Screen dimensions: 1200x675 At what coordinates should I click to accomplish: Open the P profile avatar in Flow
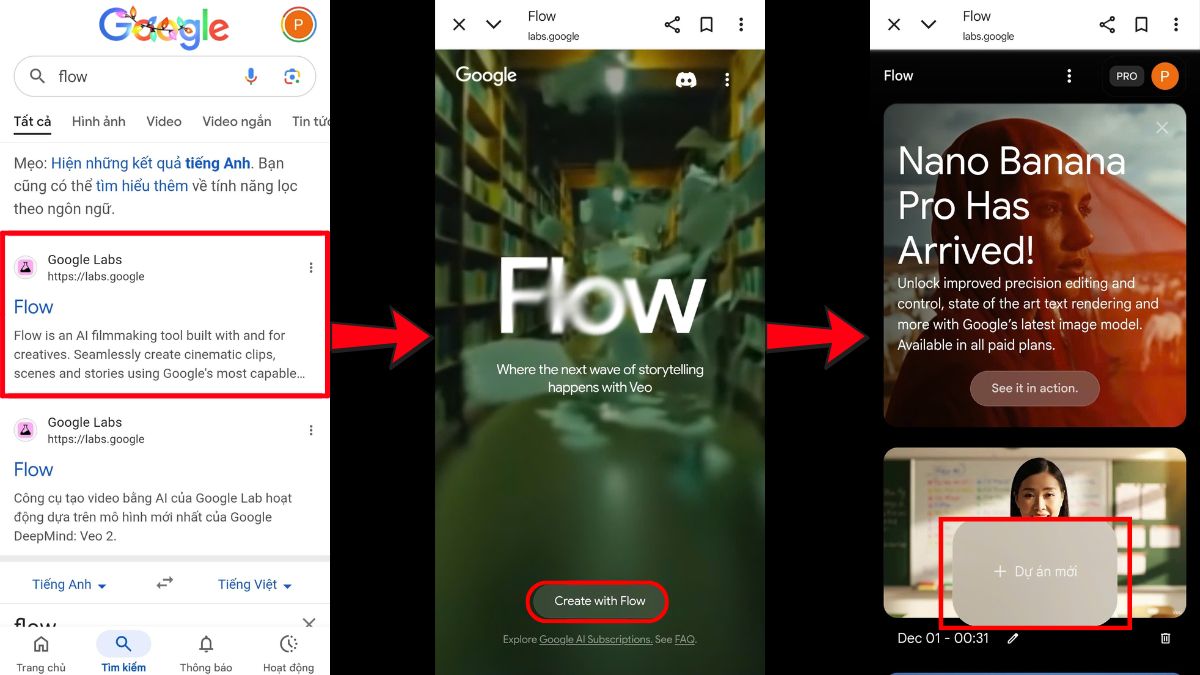[1165, 75]
